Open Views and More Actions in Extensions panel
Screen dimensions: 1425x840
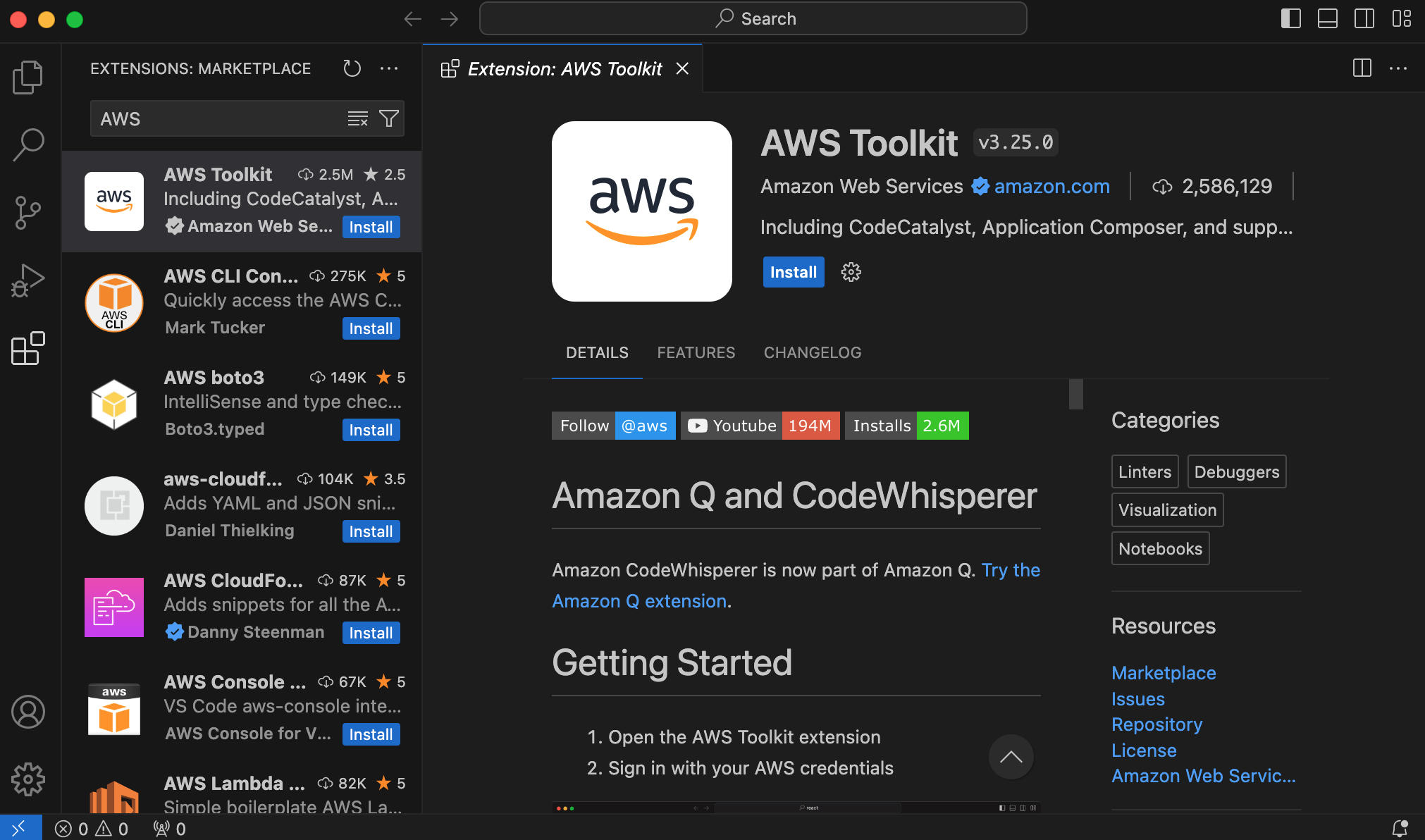point(389,68)
